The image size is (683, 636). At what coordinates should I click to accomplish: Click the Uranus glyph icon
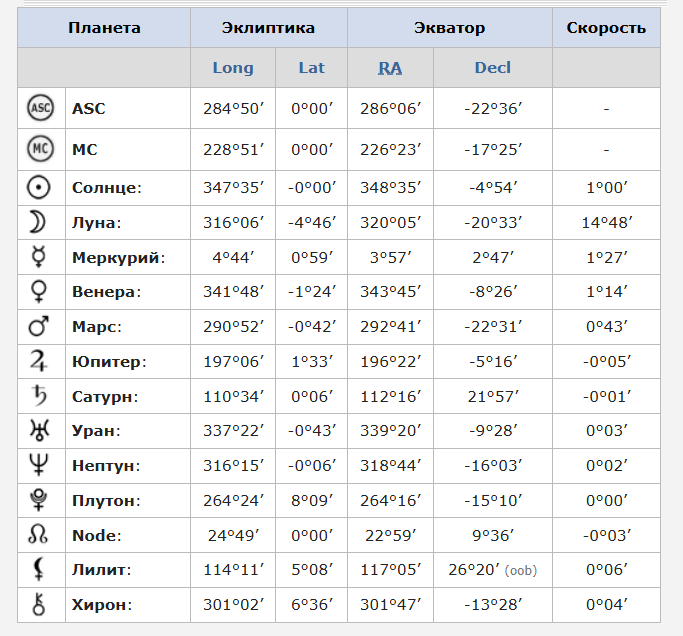41,431
